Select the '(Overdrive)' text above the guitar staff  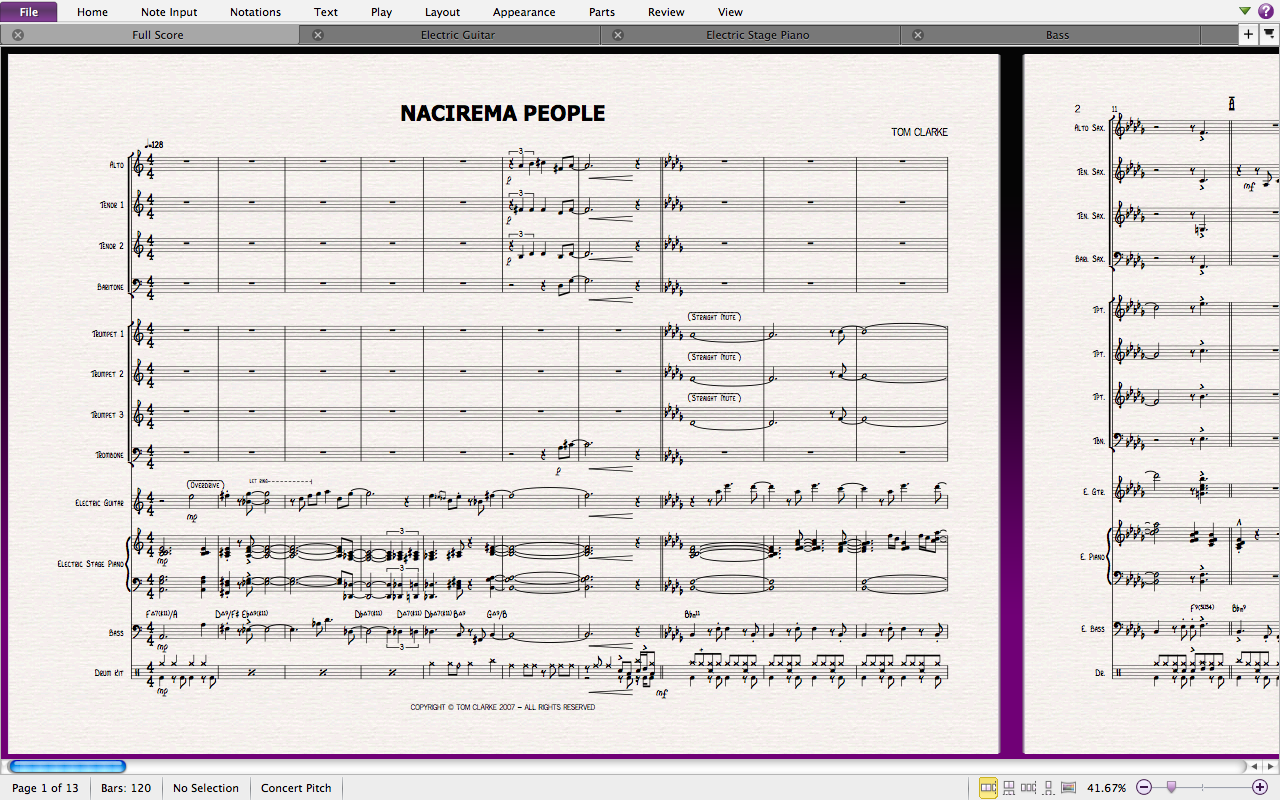pos(205,486)
